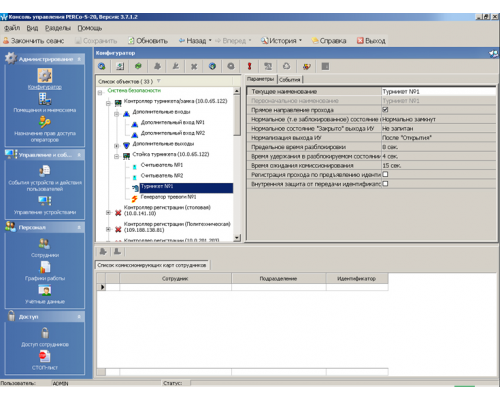Open the Вид menu
The image size is (500, 400).
tap(32, 28)
